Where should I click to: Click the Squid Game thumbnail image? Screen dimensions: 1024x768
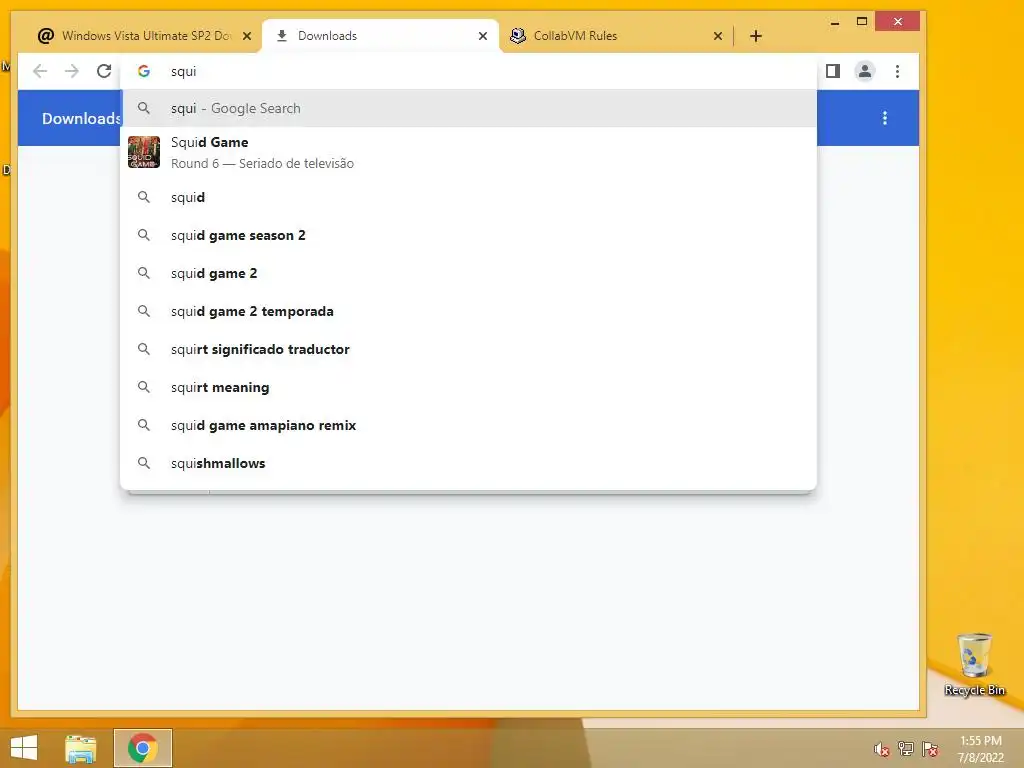click(144, 152)
